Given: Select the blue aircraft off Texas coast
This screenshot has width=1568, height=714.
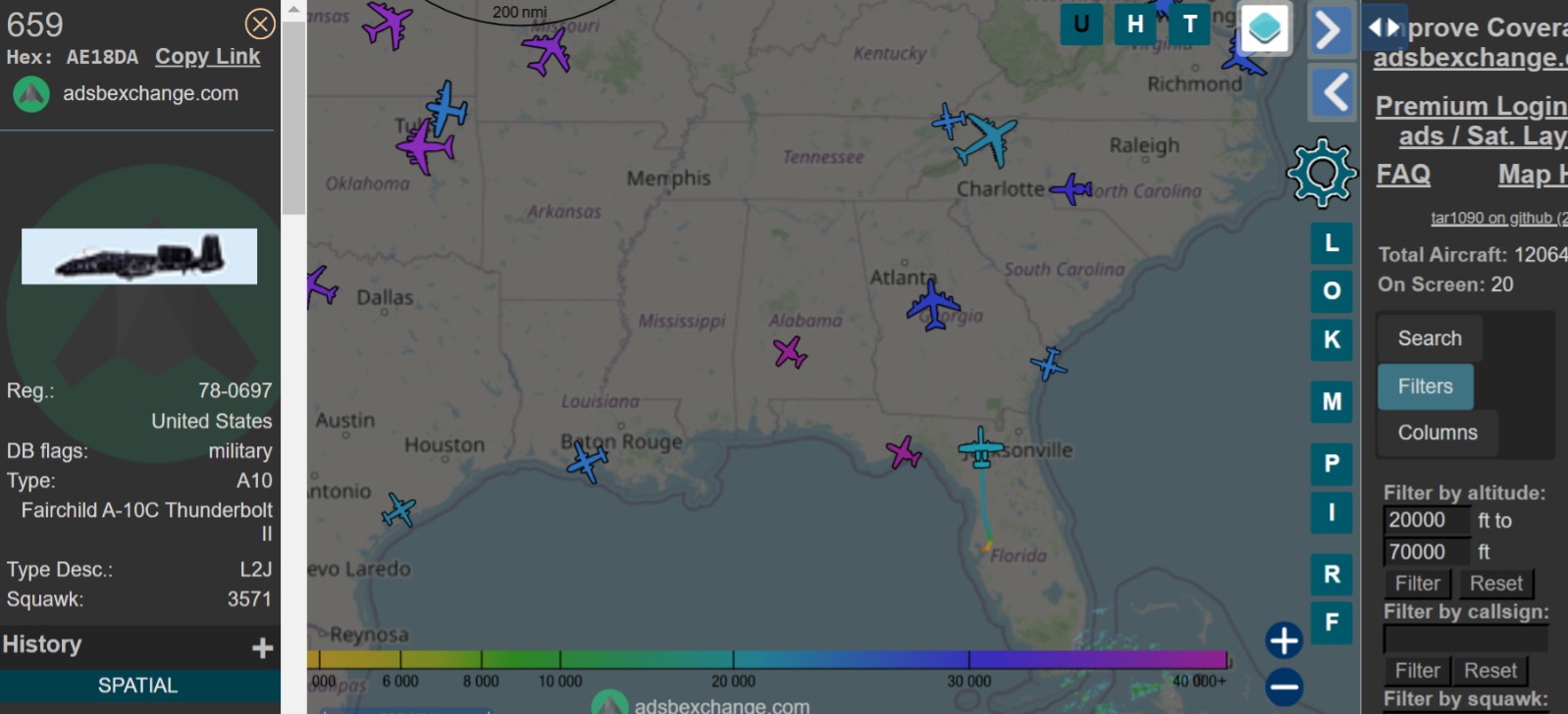Looking at the screenshot, I should tap(399, 510).
